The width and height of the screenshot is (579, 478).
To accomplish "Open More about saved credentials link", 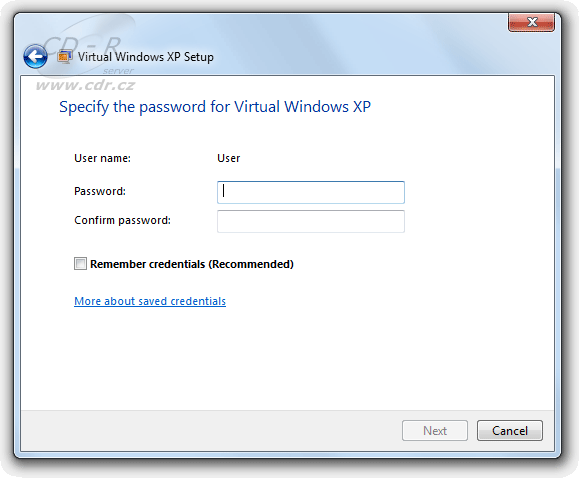I will 150,301.
